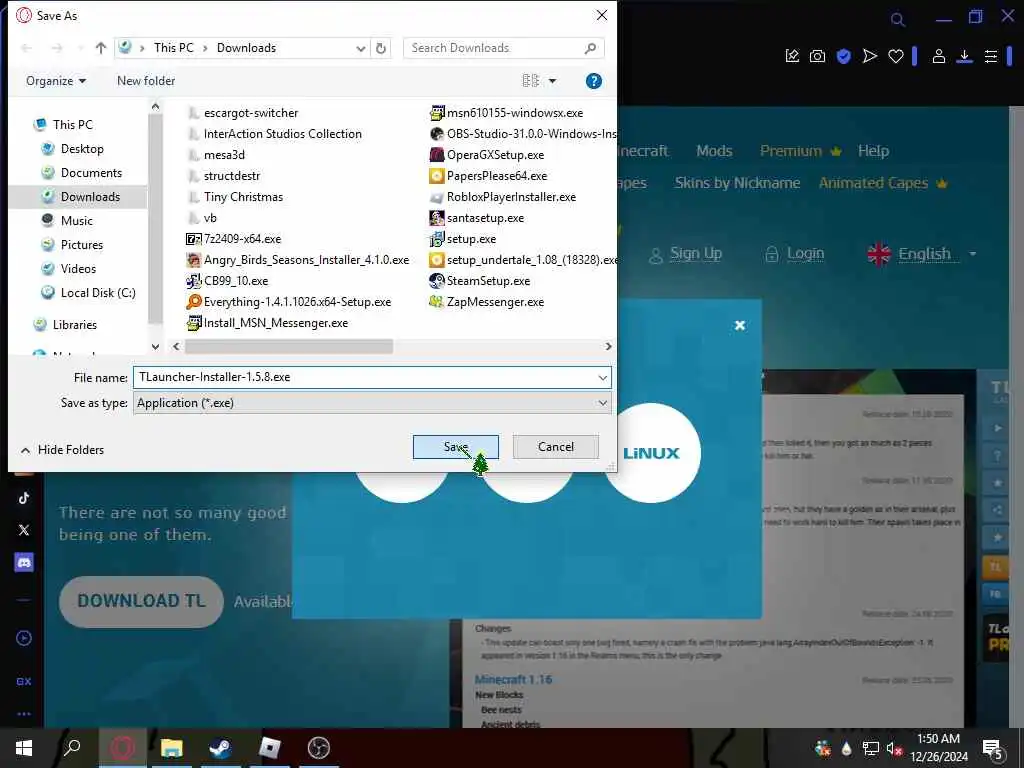Open the Save as type dropdown
1024x768 pixels.
pyautogui.click(x=372, y=403)
